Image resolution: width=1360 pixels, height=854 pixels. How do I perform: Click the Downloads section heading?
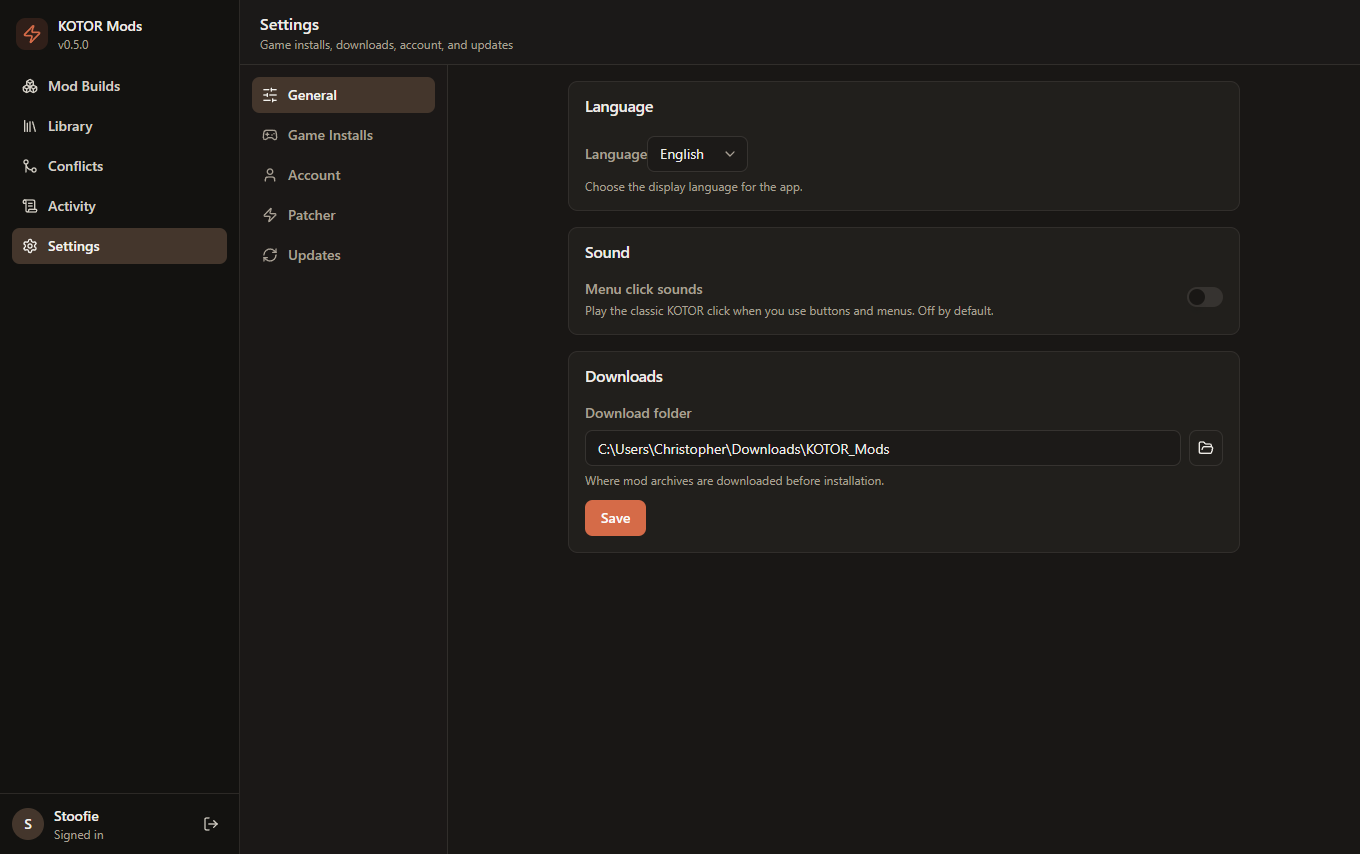[x=624, y=377]
